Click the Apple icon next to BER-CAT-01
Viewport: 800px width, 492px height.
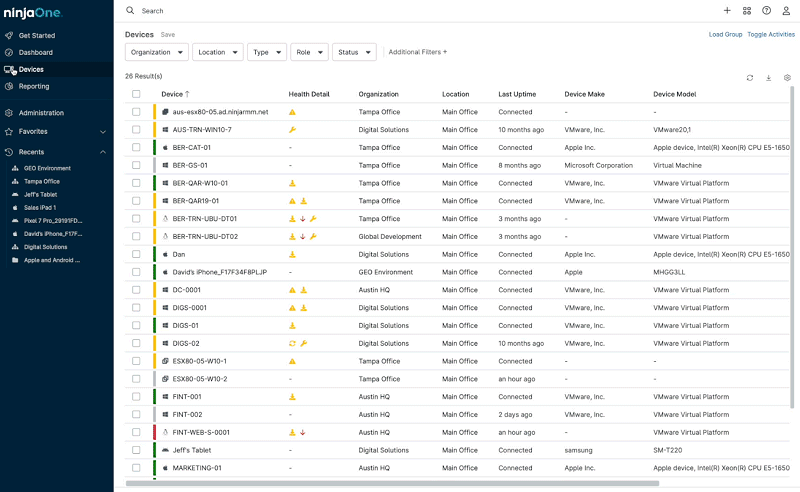165,147
